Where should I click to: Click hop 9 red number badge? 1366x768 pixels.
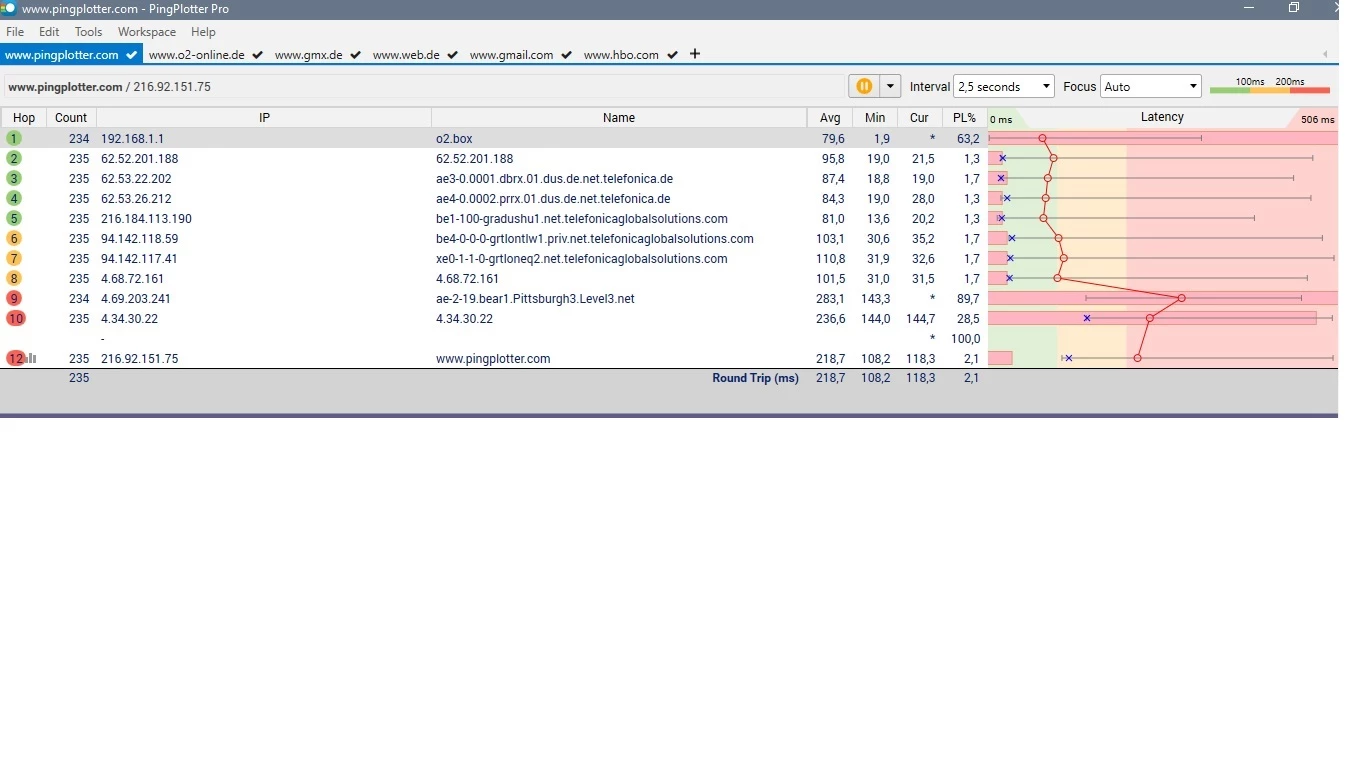tap(14, 299)
